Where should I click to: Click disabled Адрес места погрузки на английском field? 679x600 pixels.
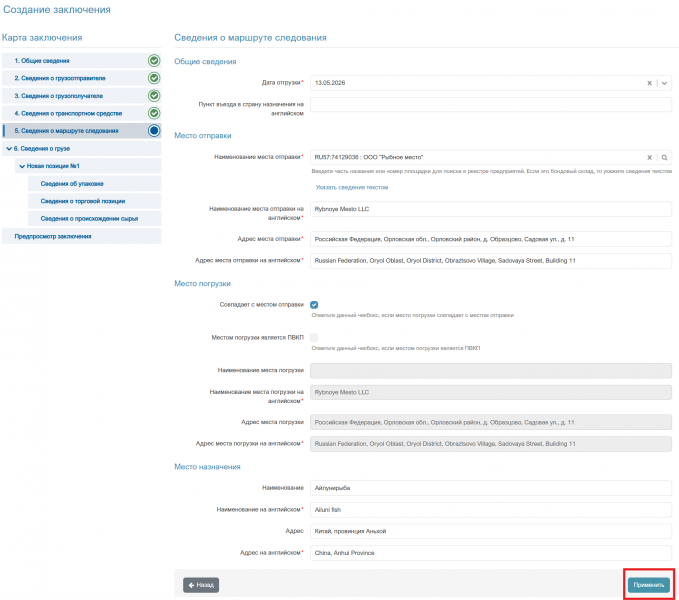491,444
